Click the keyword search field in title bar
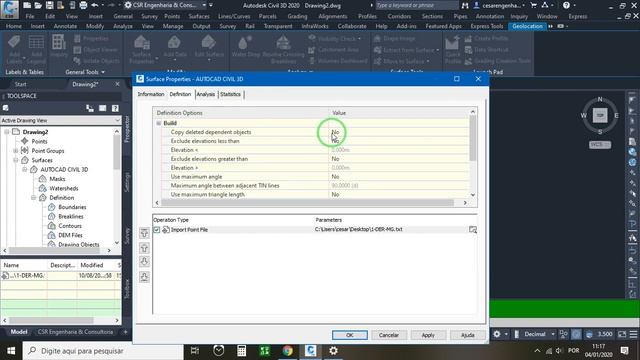Image resolution: width=640 pixels, height=360 pixels. 416,5
